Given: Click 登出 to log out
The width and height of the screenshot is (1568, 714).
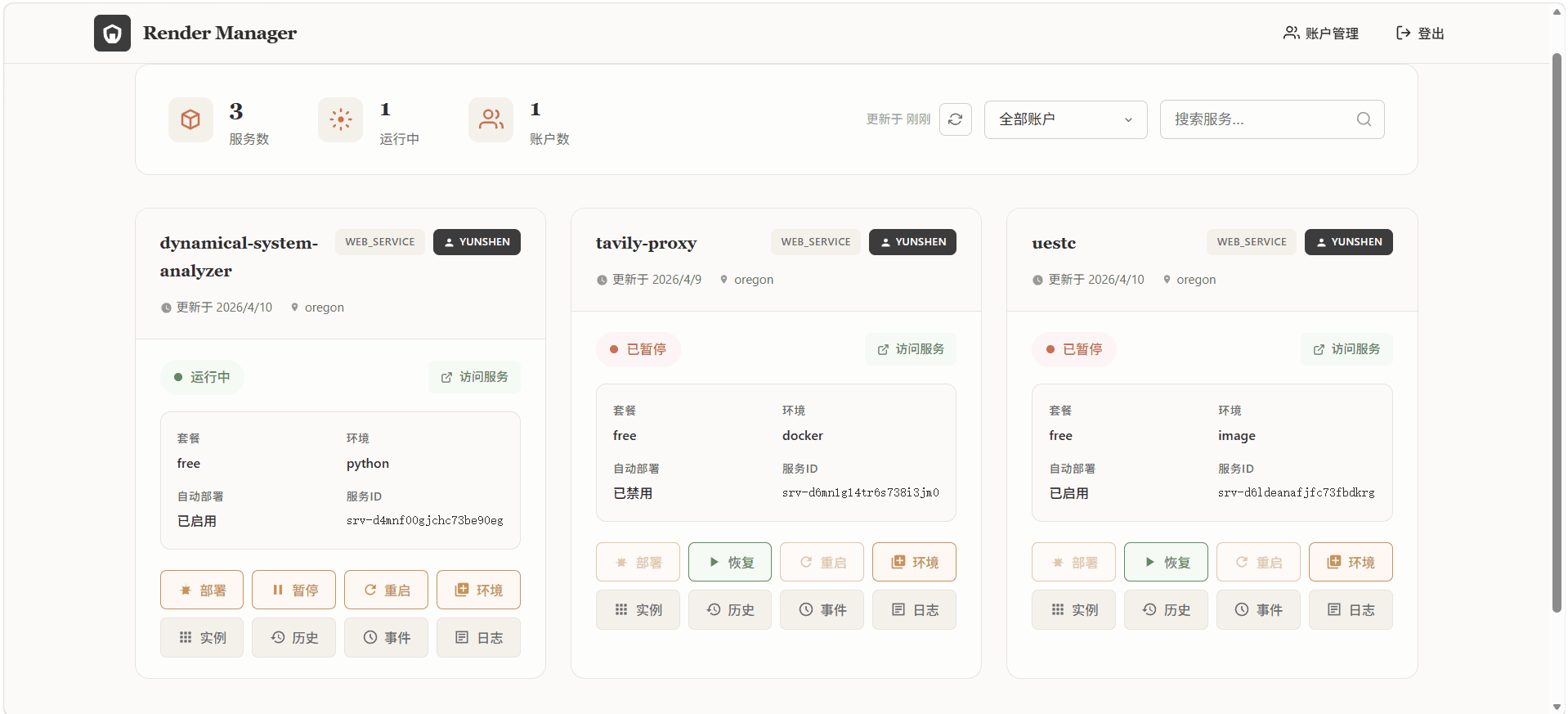Looking at the screenshot, I should point(1420,34).
